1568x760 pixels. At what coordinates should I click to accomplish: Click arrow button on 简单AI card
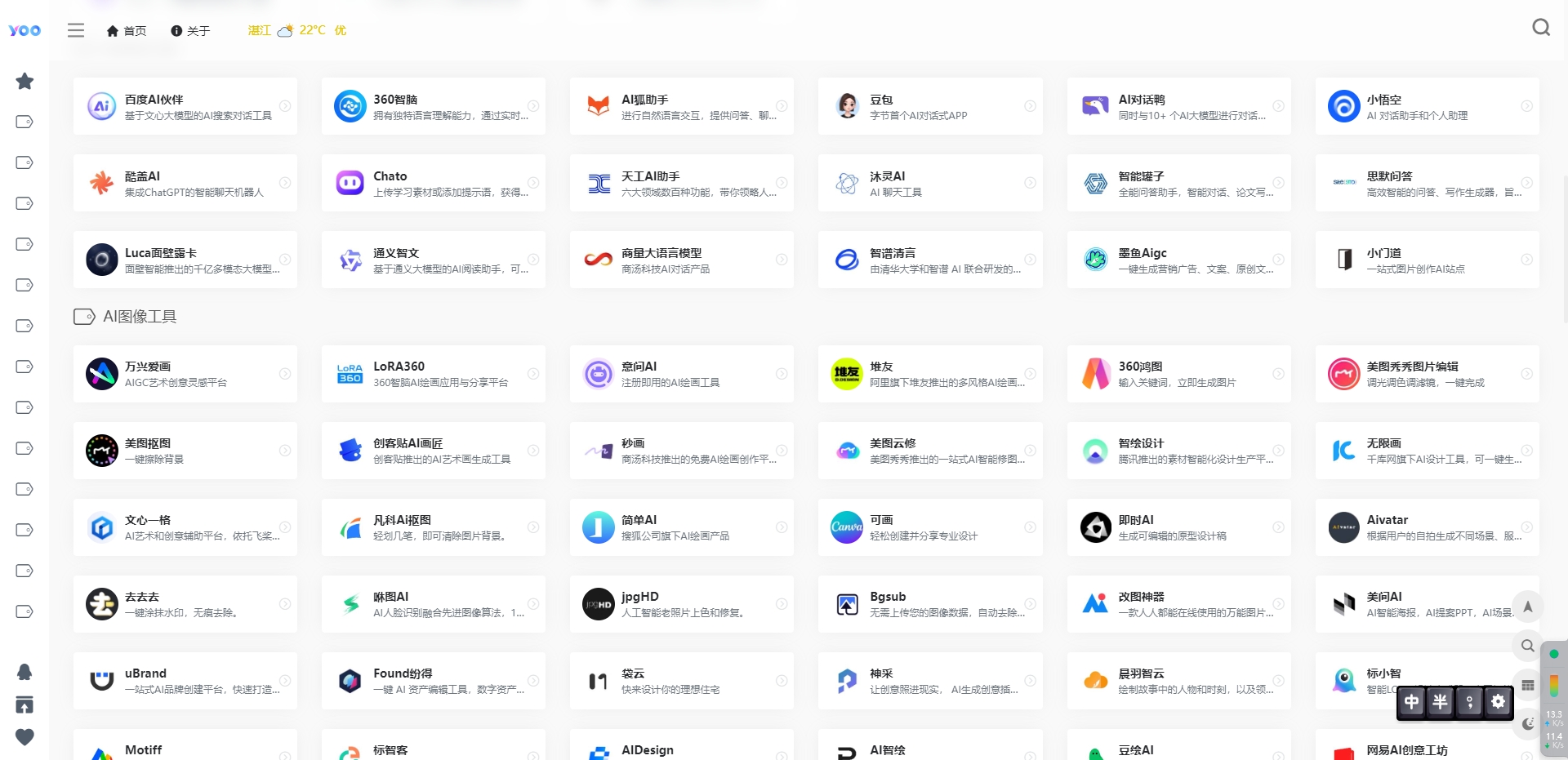(x=782, y=527)
